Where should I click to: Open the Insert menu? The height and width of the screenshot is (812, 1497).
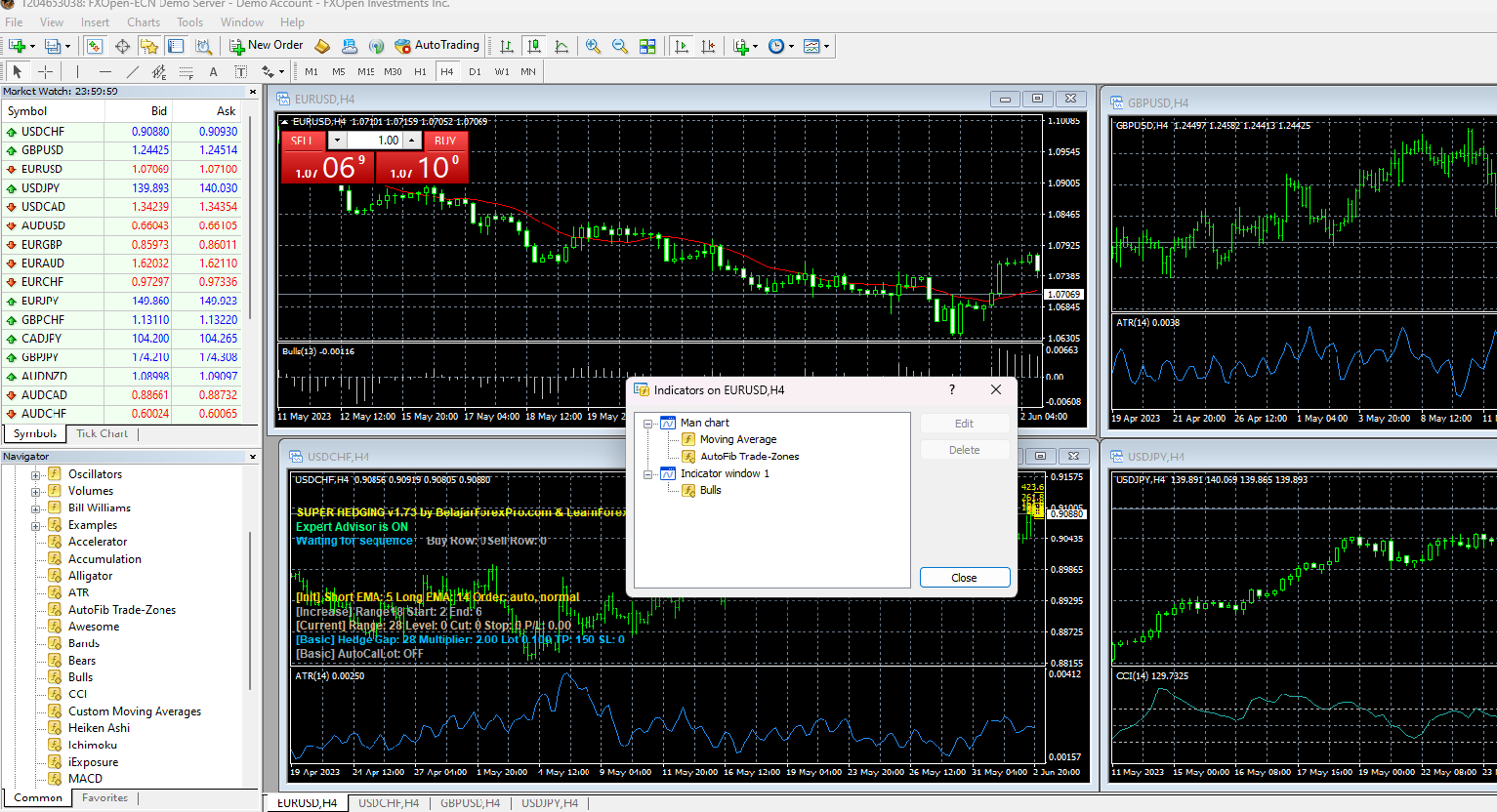(95, 22)
